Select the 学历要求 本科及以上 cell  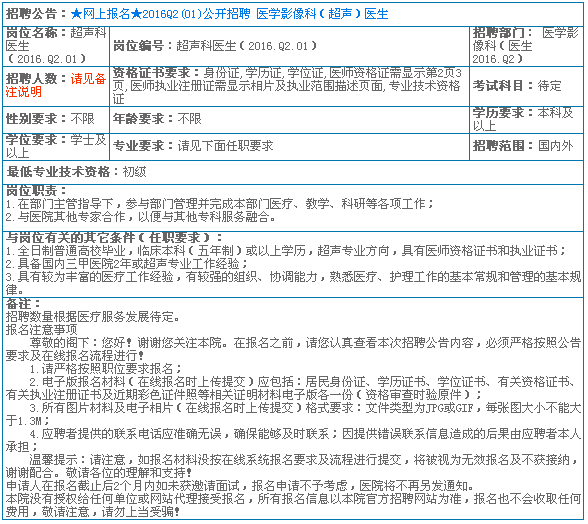click(x=526, y=119)
